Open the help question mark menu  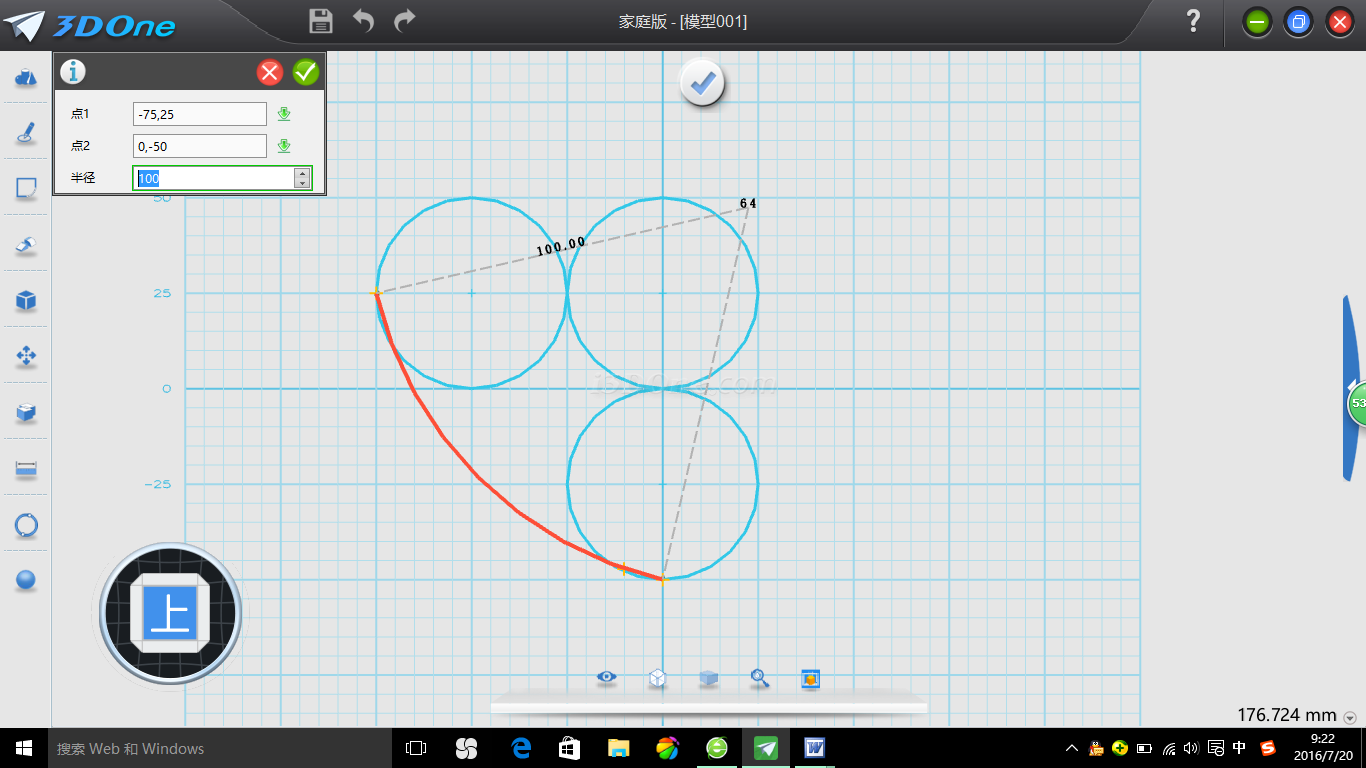pyautogui.click(x=1193, y=21)
